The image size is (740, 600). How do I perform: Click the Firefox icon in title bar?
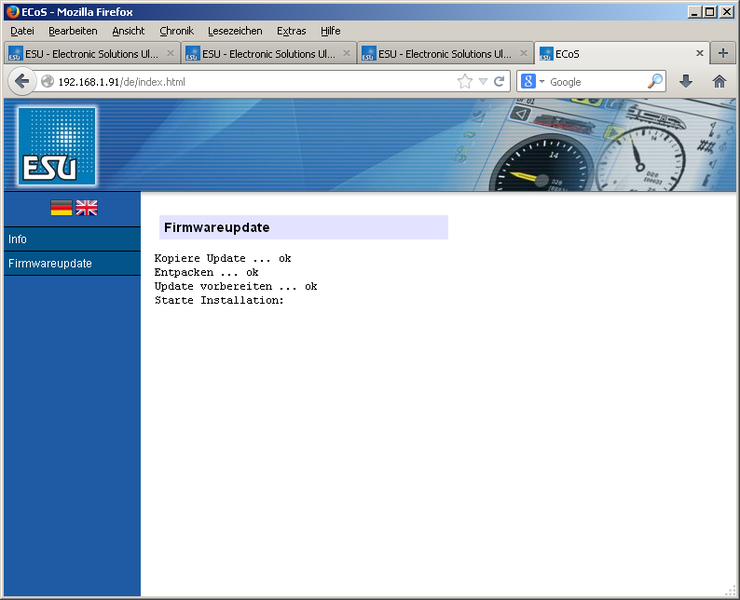[x=13, y=12]
